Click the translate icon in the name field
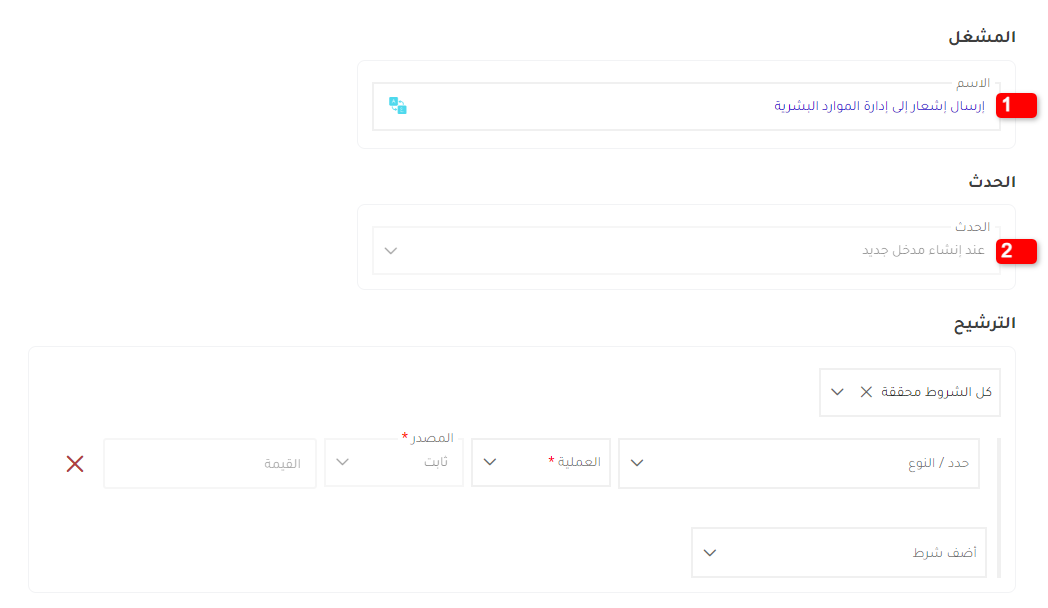This screenshot has height=608, width=1048. tap(398, 106)
